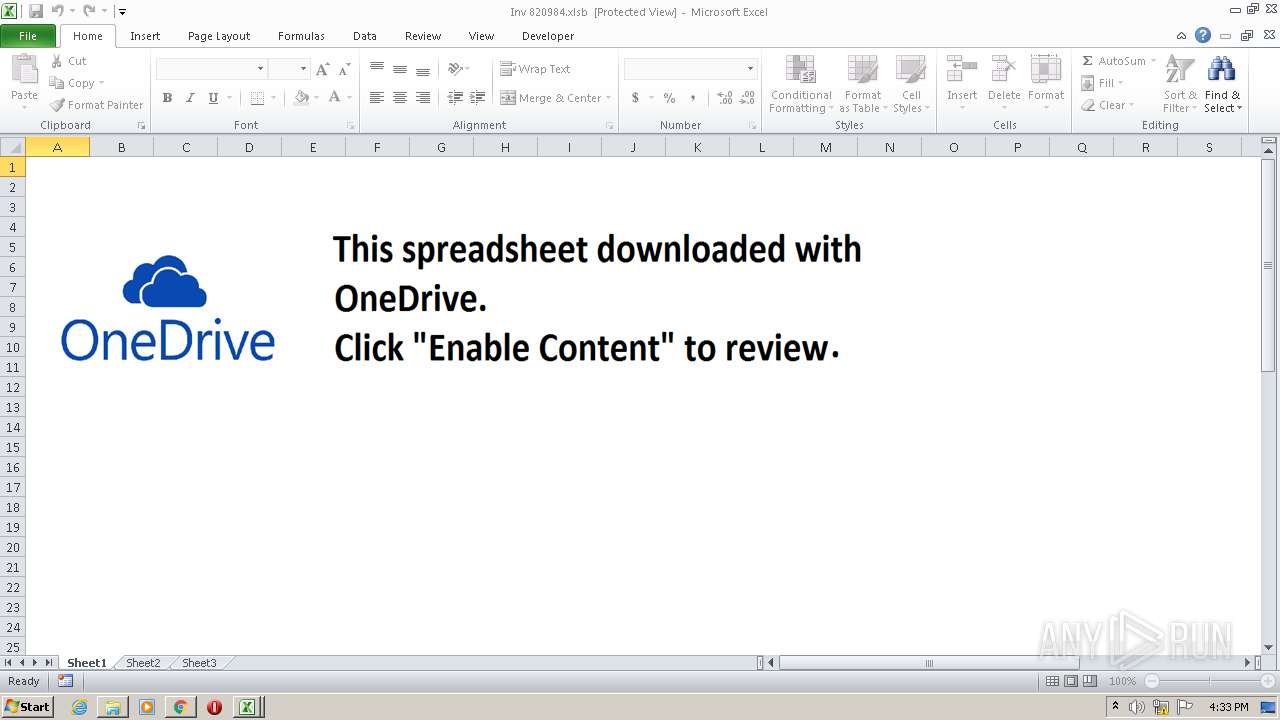Click the Comma Style icon
Viewport: 1280px width, 720px height.
pyautogui.click(x=692, y=98)
